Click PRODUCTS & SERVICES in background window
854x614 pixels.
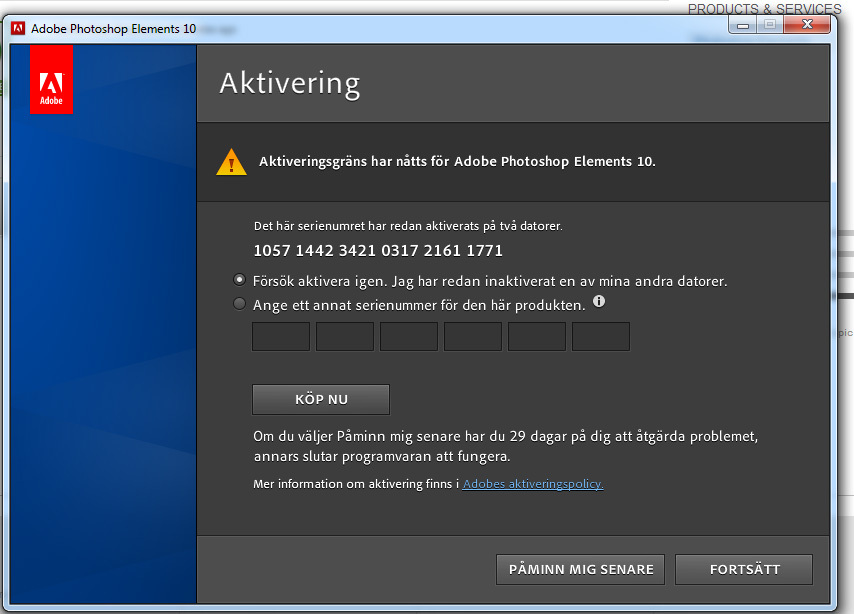[x=764, y=9]
